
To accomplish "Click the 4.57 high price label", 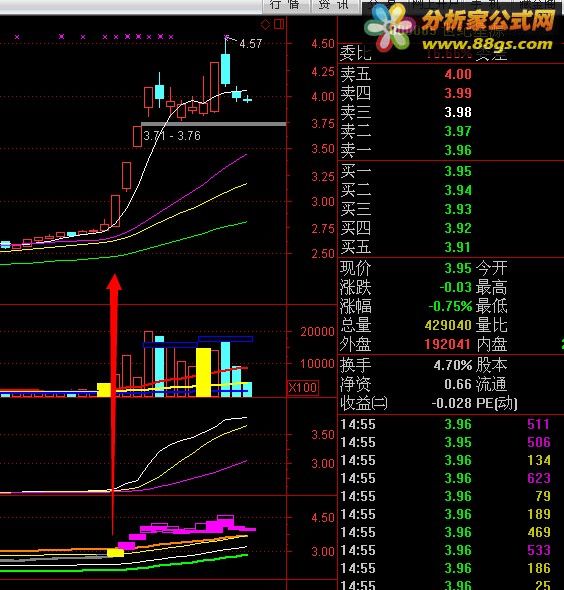I will (251, 44).
